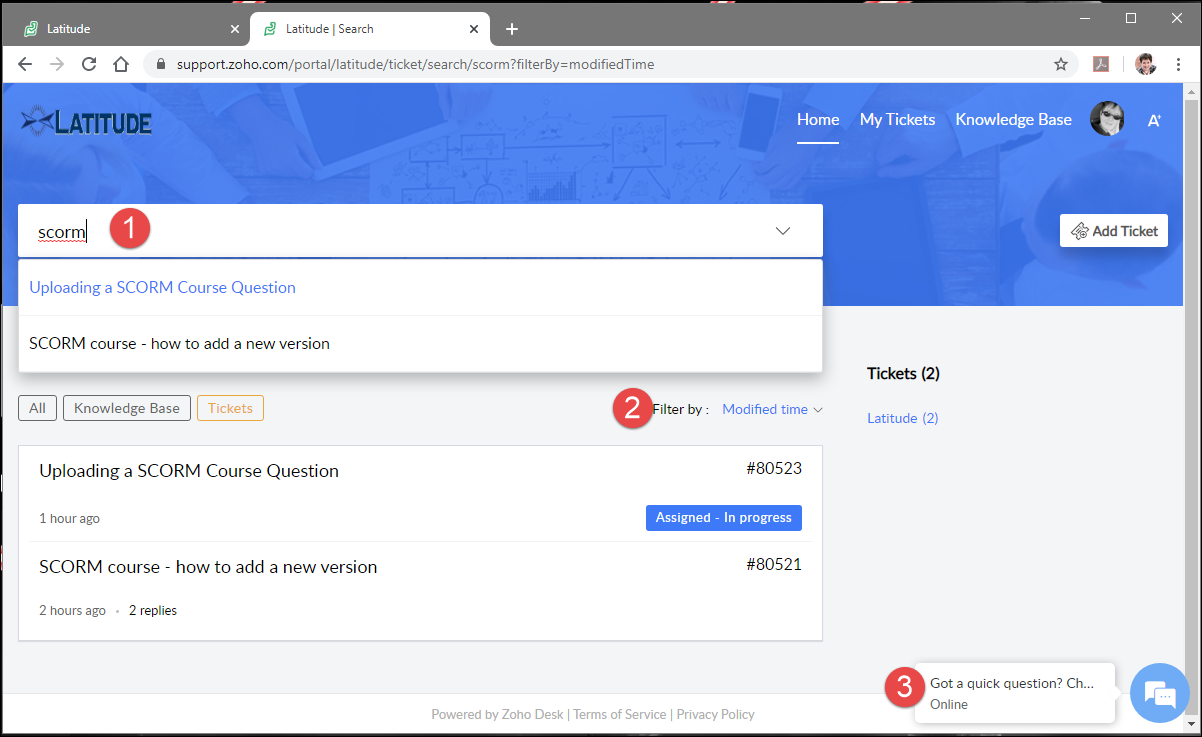The height and width of the screenshot is (737, 1202).
Task: Open Chrome's three-dot menu
Action: [x=1178, y=64]
